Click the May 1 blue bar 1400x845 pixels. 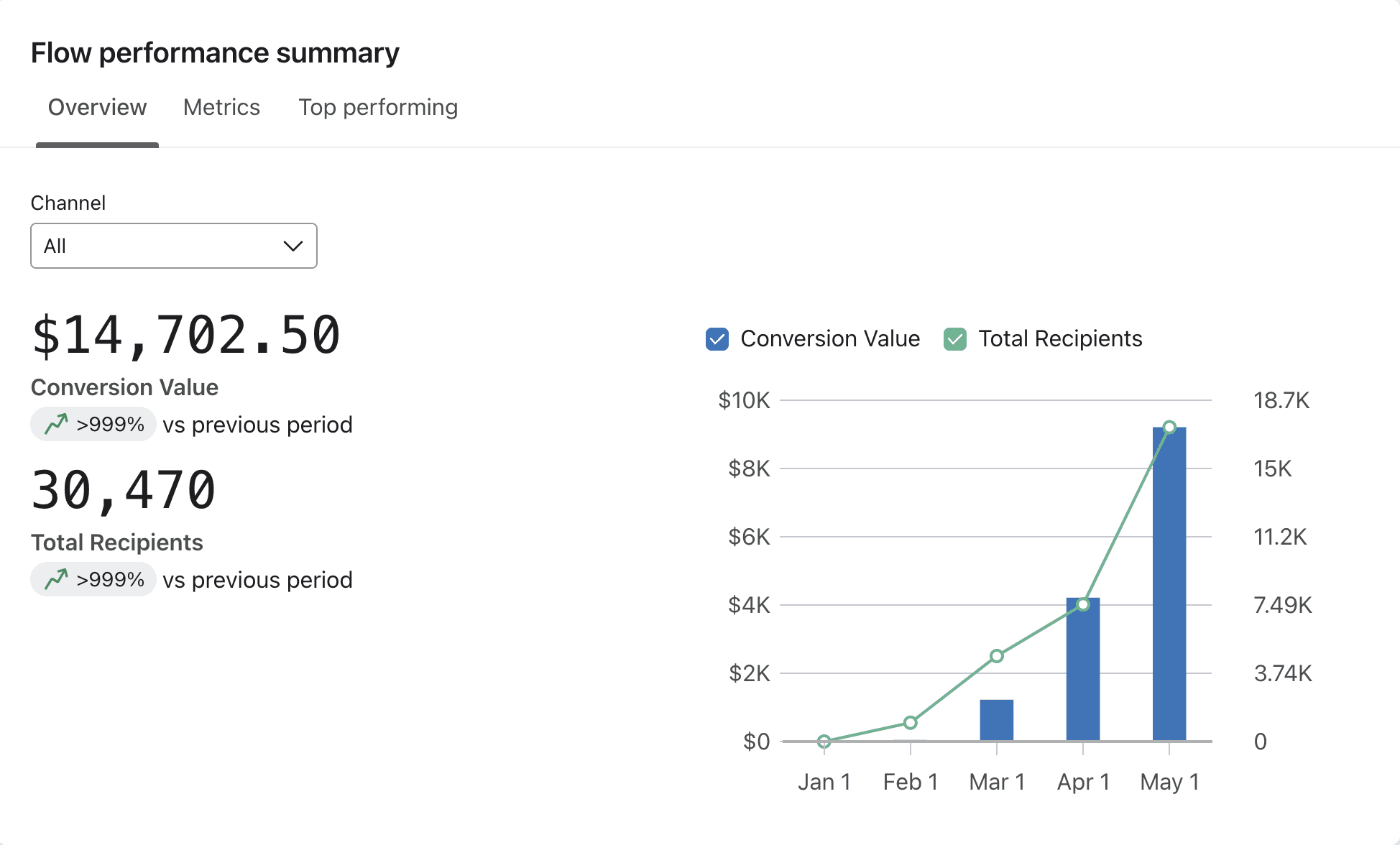tap(1169, 589)
